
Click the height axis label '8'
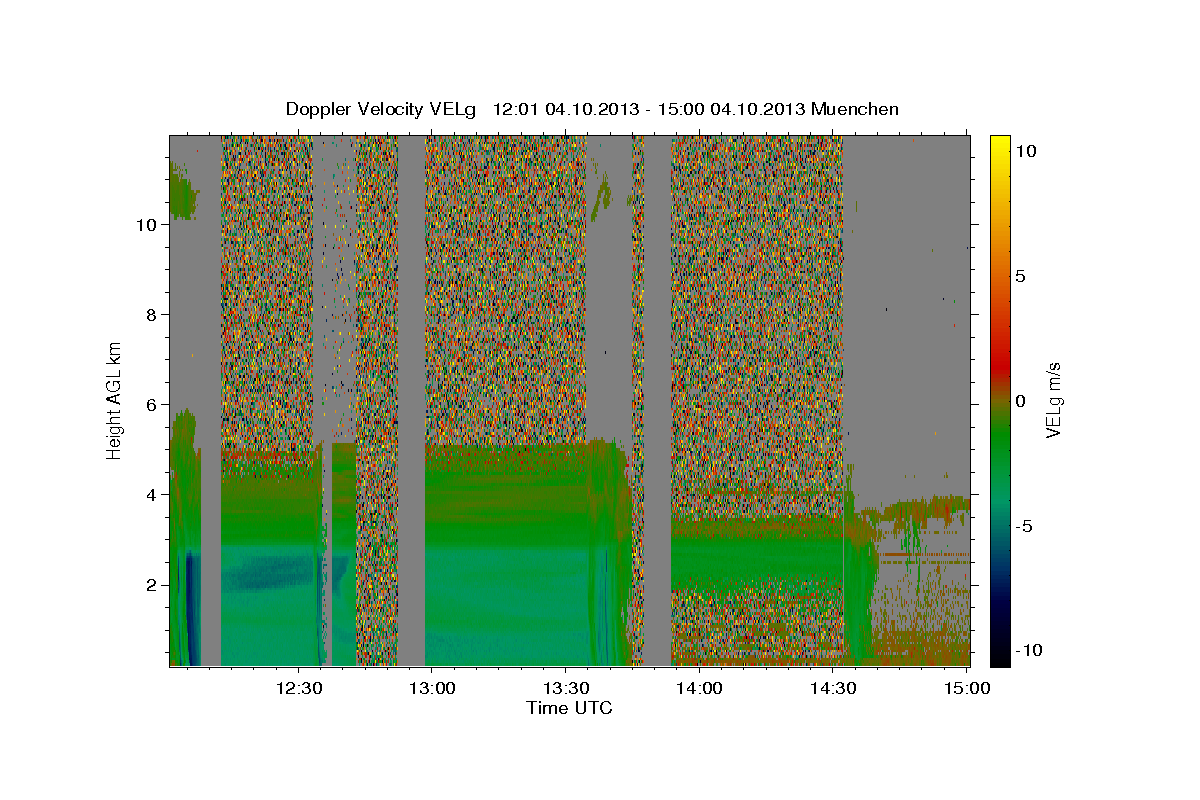click(149, 315)
